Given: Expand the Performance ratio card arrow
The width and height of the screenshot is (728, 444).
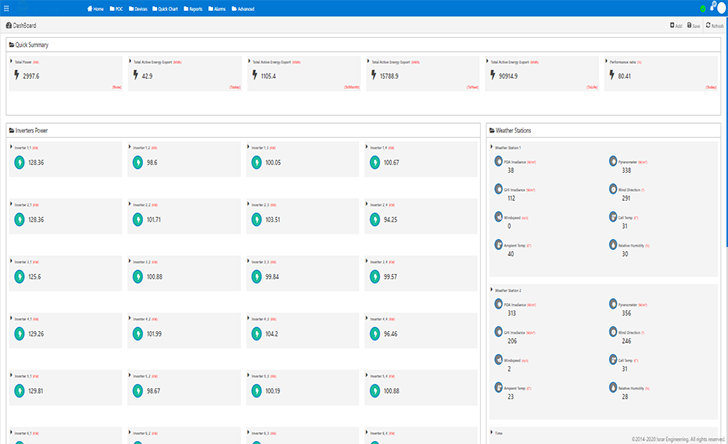Looking at the screenshot, I should coord(606,61).
